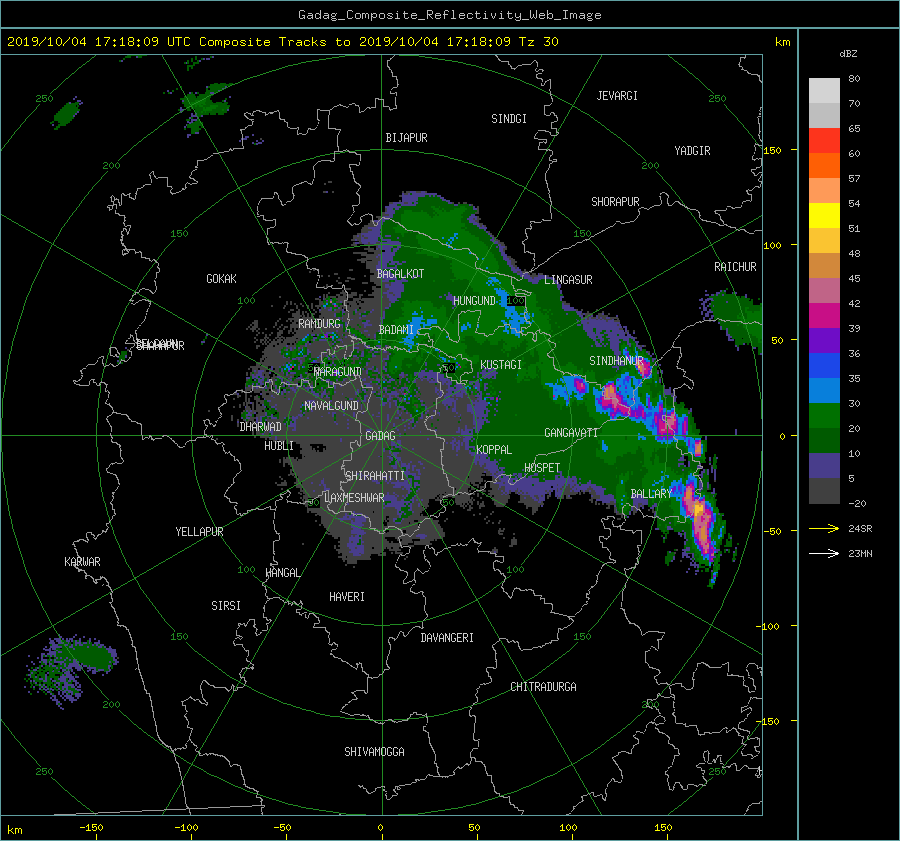Viewport: 900px width, 841px height.
Task: Choose the bright green swatch in dBZ legend
Action: (x=824, y=416)
